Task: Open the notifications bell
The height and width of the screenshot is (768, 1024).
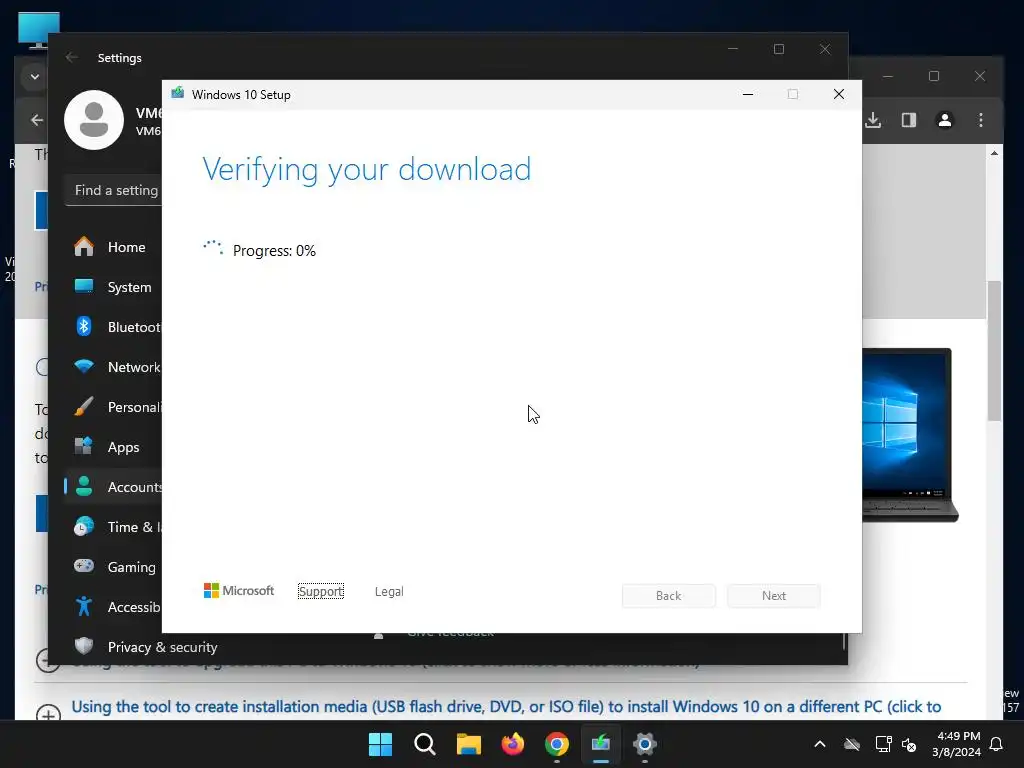Action: (x=997, y=744)
